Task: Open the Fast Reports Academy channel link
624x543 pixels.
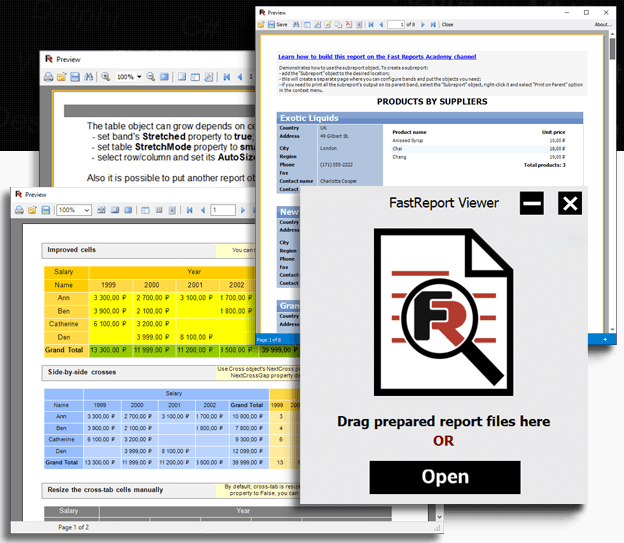Action: pyautogui.click(x=377, y=57)
